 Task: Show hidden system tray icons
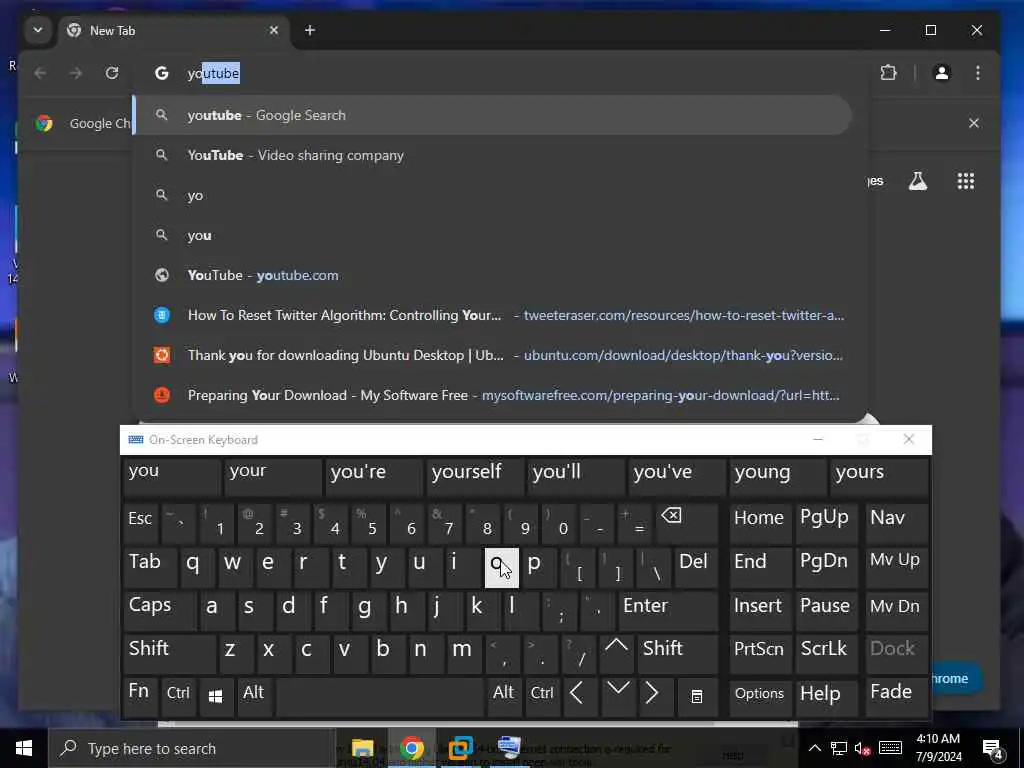(814, 748)
